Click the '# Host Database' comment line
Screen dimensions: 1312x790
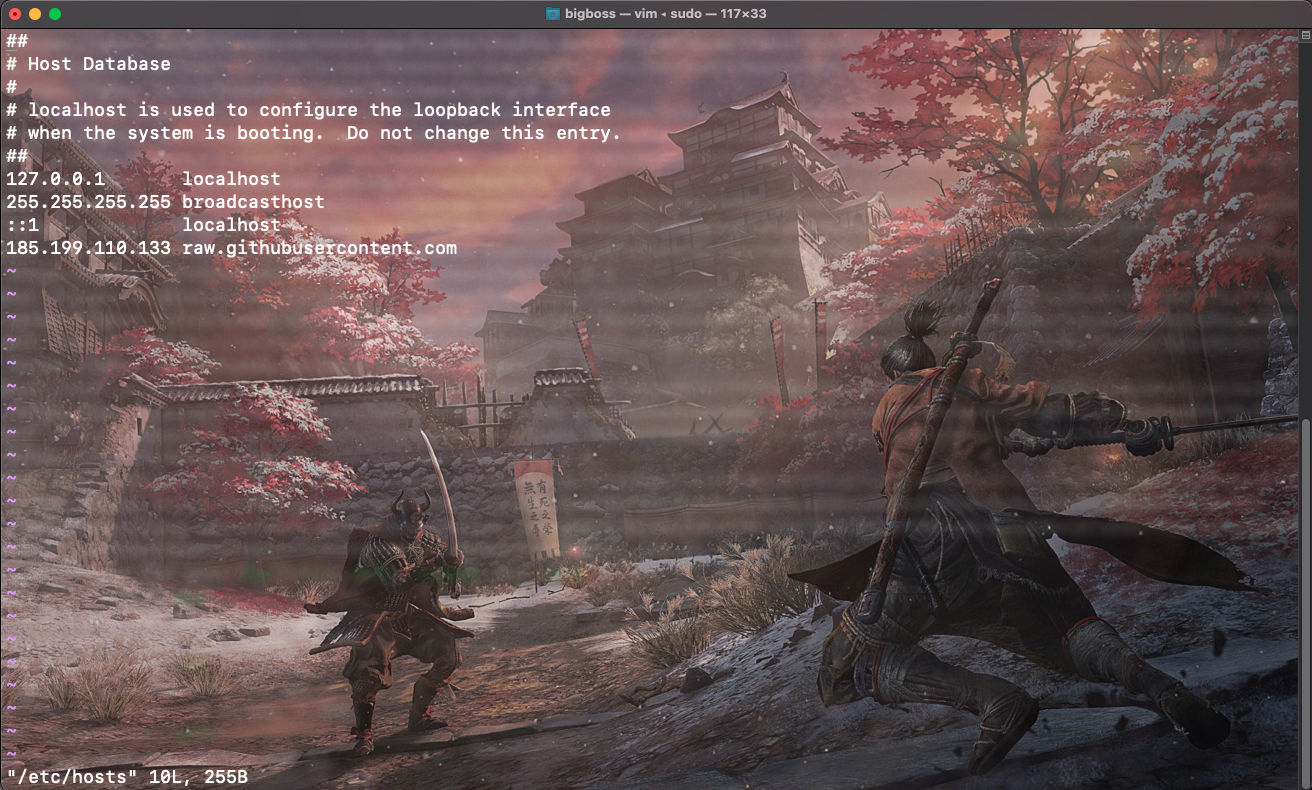[x=88, y=64]
